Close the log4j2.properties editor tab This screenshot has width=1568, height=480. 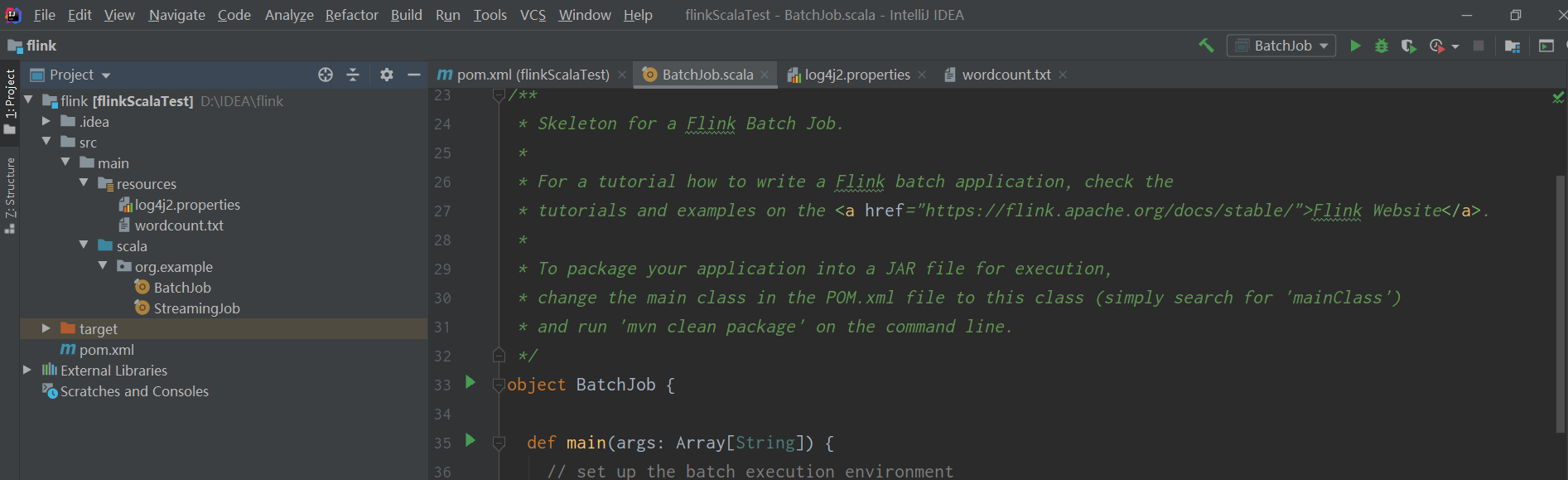pos(922,75)
